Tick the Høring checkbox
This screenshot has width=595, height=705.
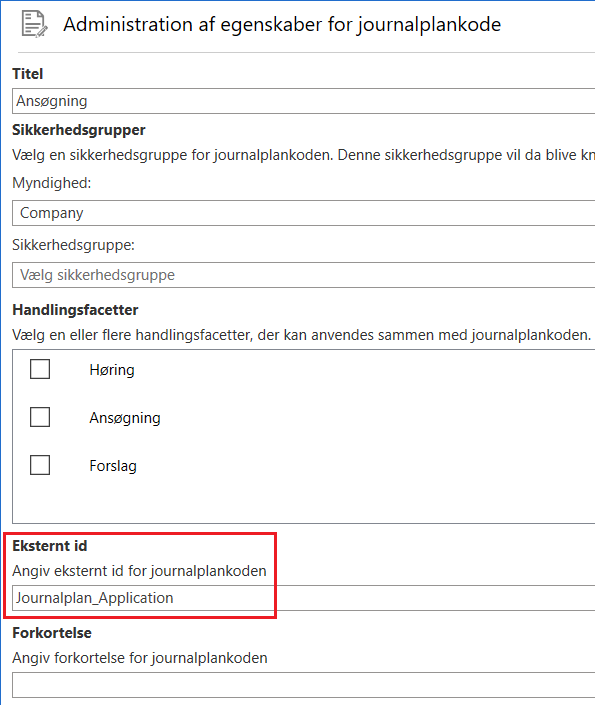(40, 369)
